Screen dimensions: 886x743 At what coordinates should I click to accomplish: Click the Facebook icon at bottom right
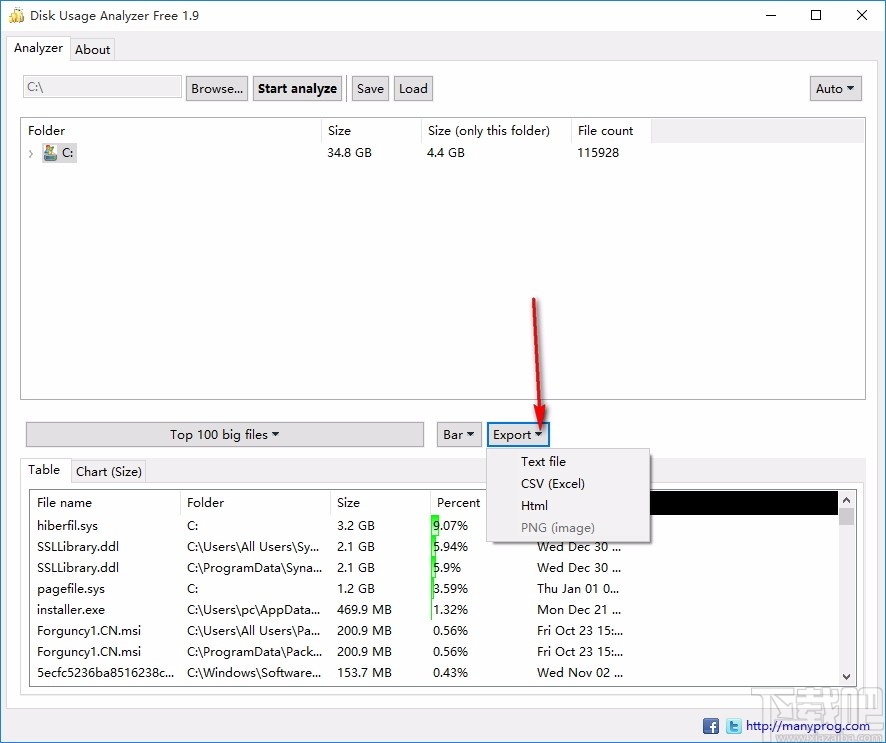[711, 725]
